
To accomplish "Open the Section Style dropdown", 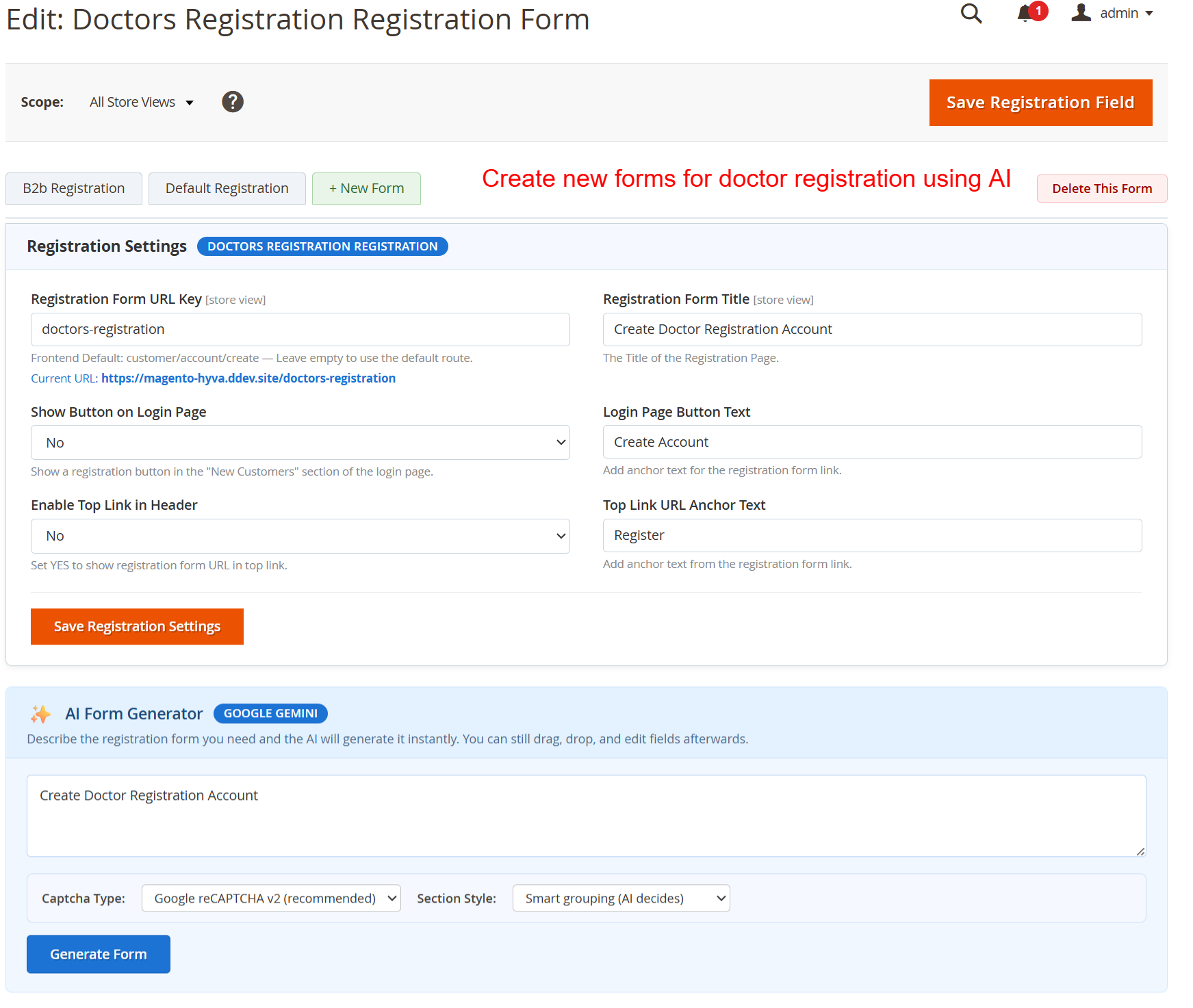I will click(621, 899).
